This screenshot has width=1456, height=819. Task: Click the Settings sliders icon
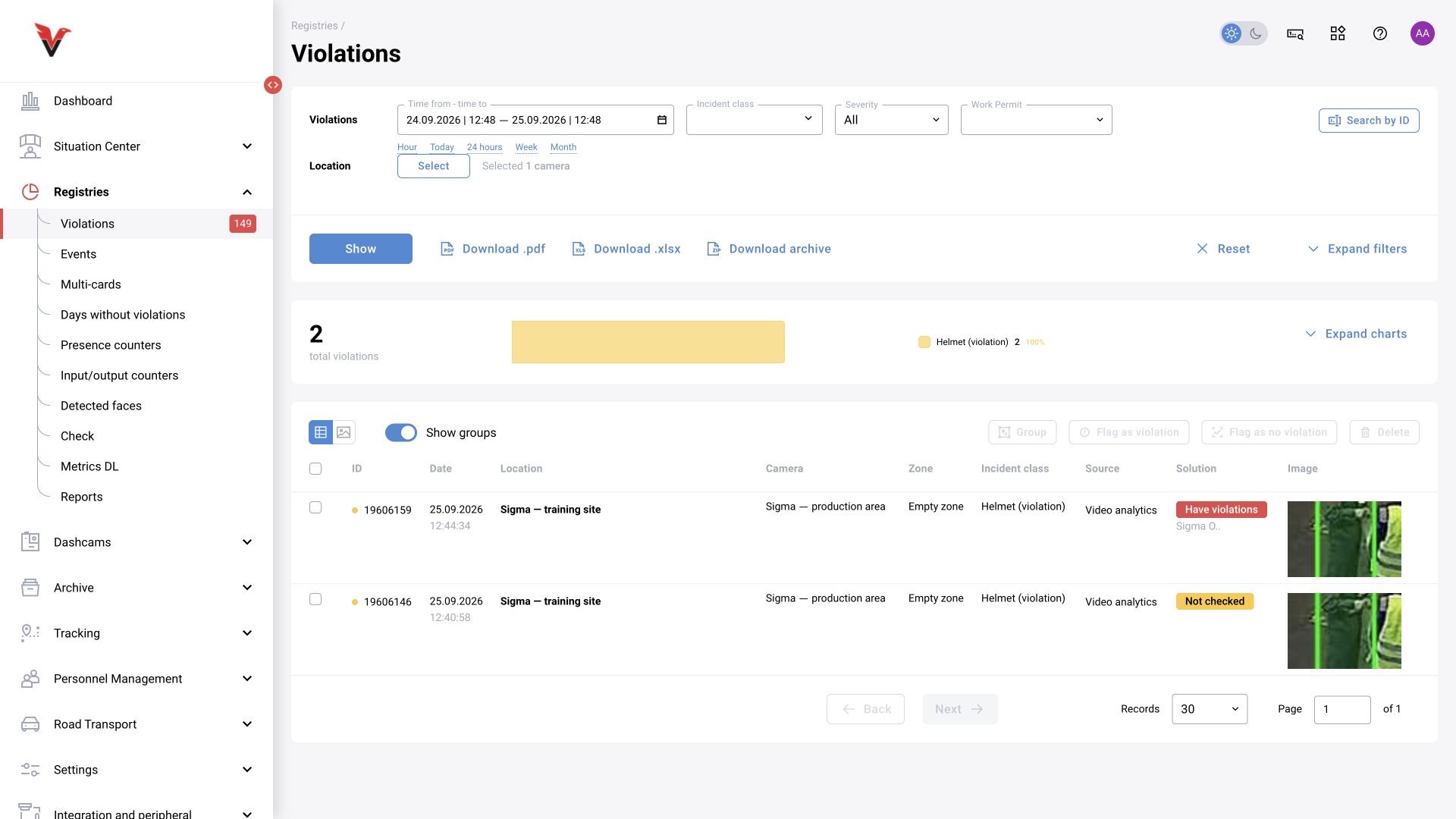[30, 770]
